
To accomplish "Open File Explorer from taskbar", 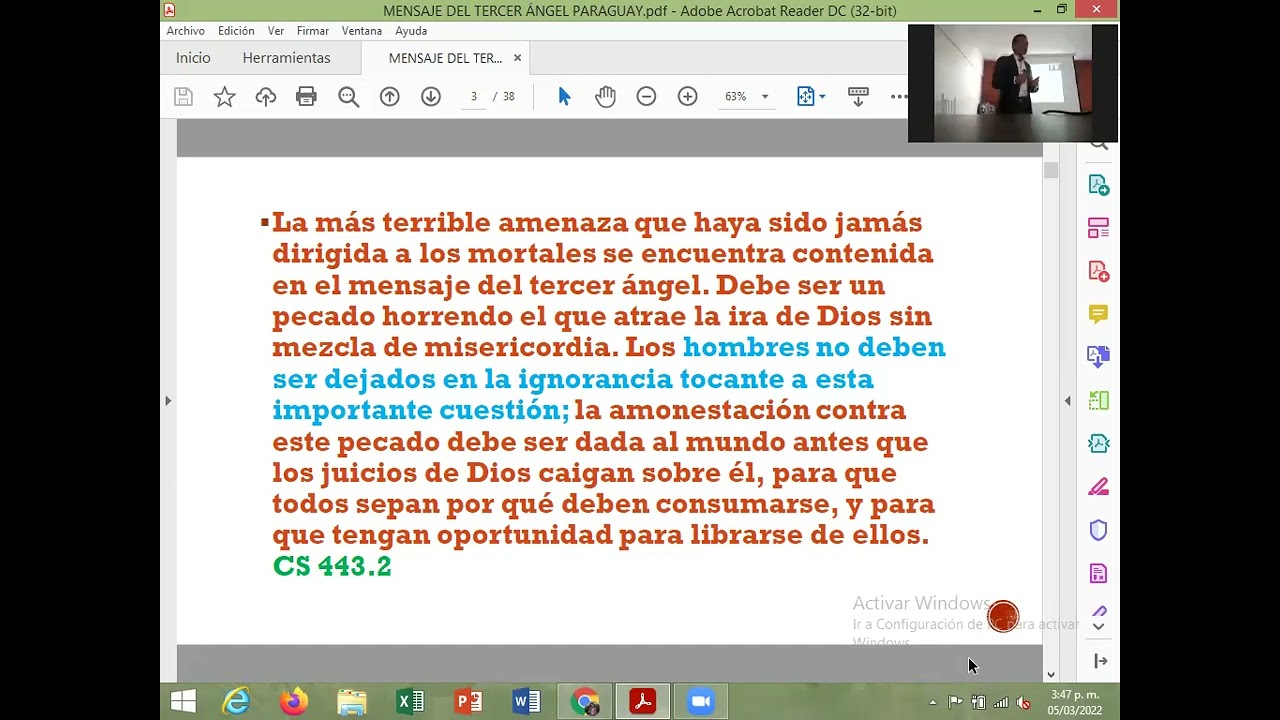I will pos(351,702).
